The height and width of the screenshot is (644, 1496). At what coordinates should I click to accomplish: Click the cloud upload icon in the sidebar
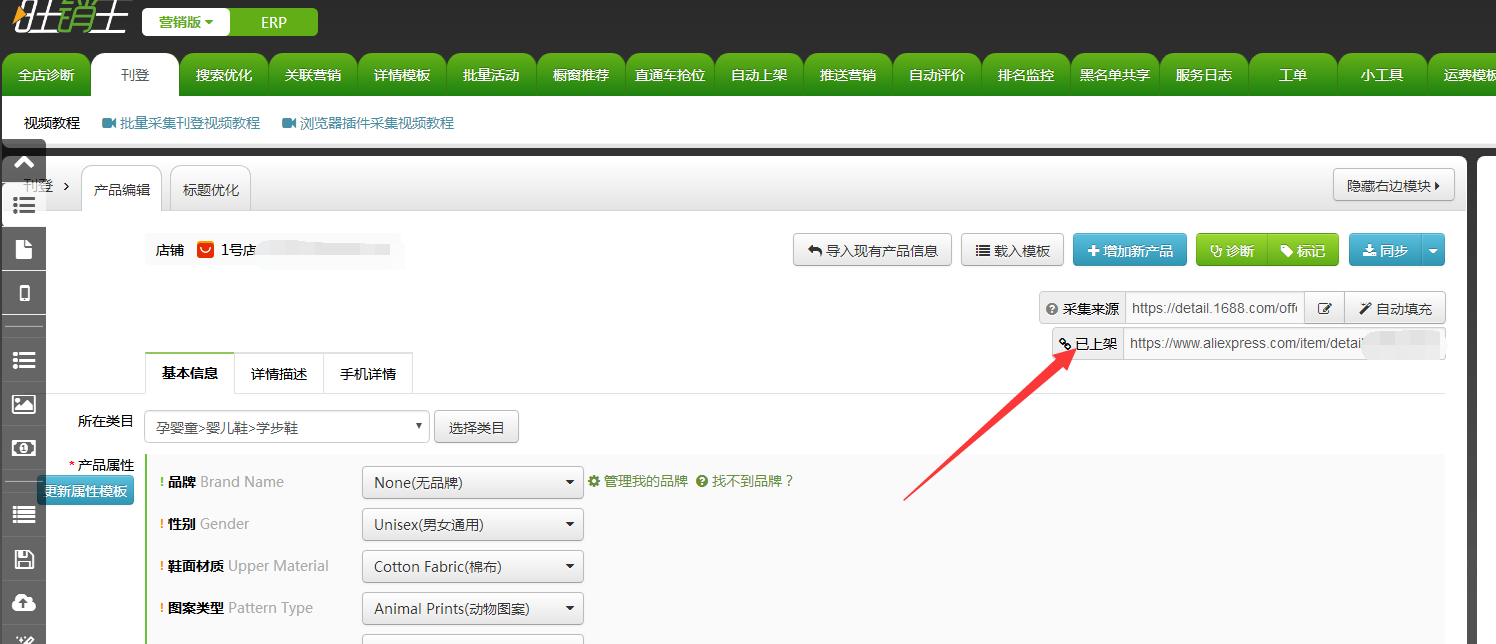[x=24, y=602]
